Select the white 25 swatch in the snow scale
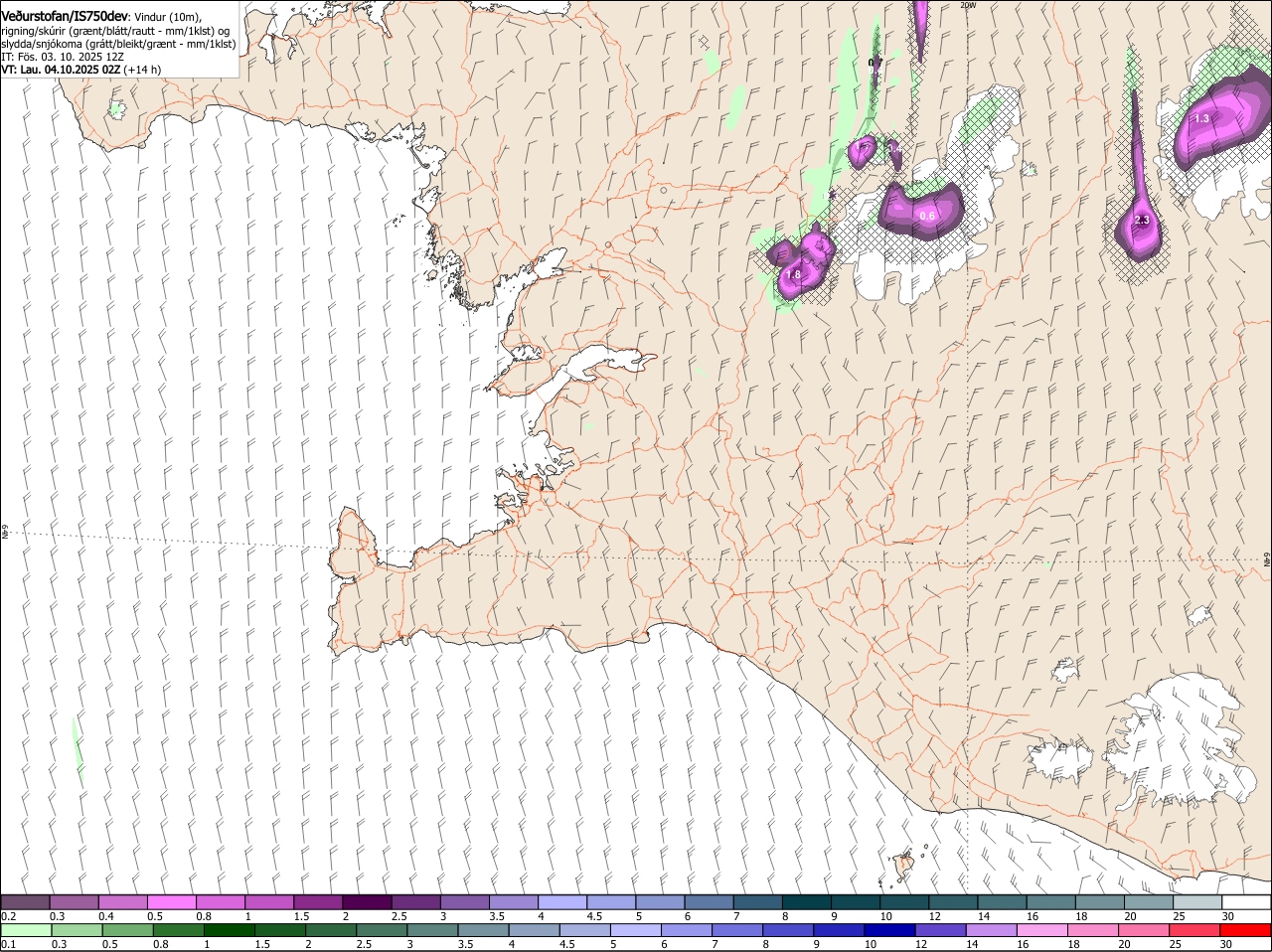The width and height of the screenshot is (1272, 952). pyautogui.click(x=1196, y=902)
